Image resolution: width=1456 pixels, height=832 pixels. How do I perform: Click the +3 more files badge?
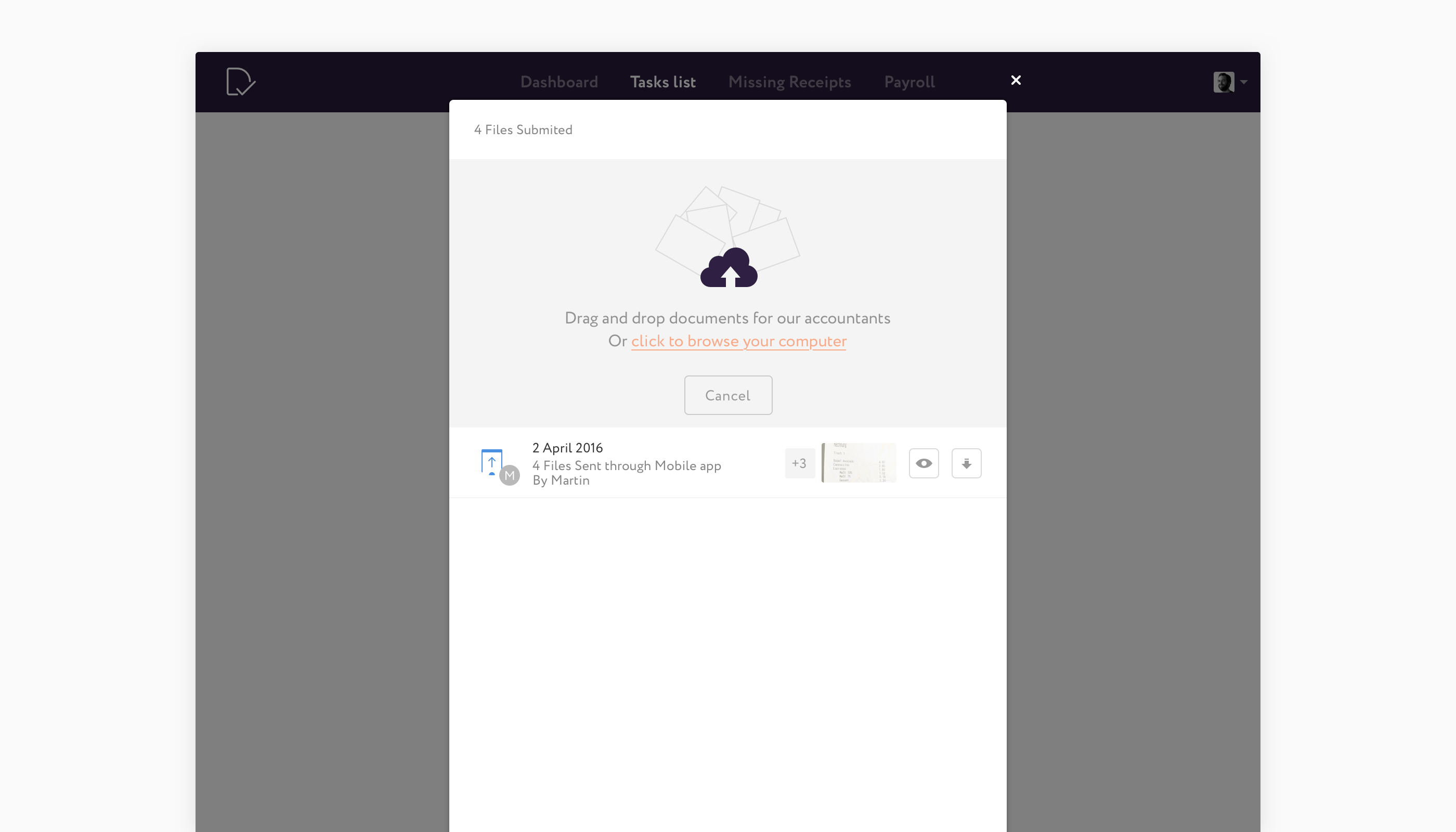[799, 463]
